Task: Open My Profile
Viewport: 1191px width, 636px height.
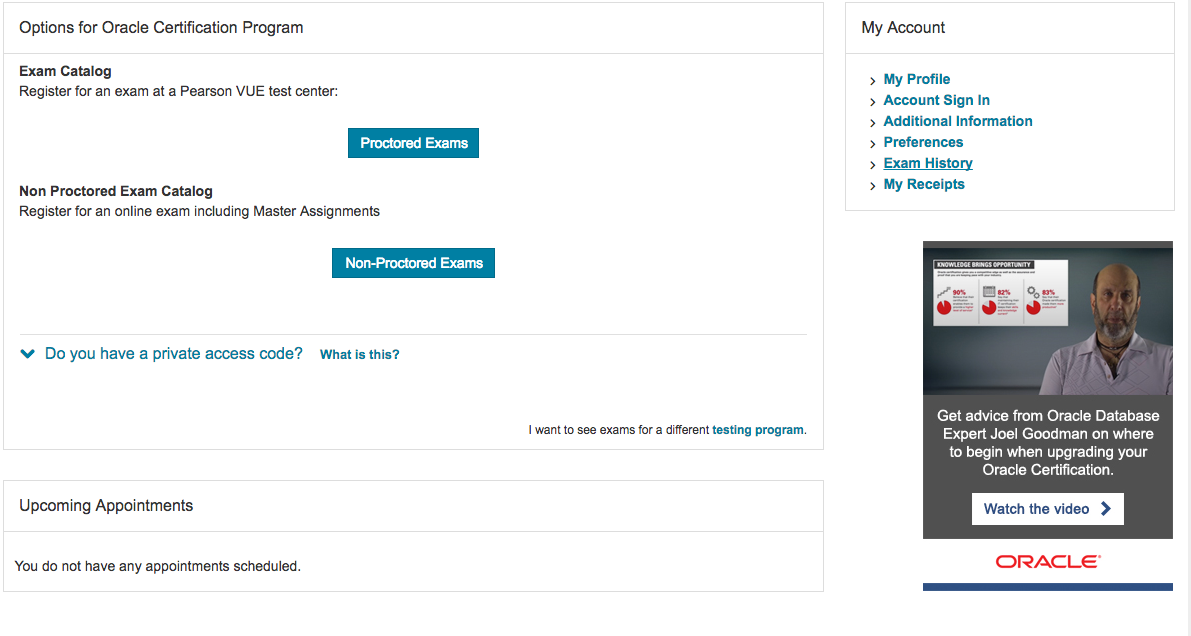Action: tap(916, 79)
